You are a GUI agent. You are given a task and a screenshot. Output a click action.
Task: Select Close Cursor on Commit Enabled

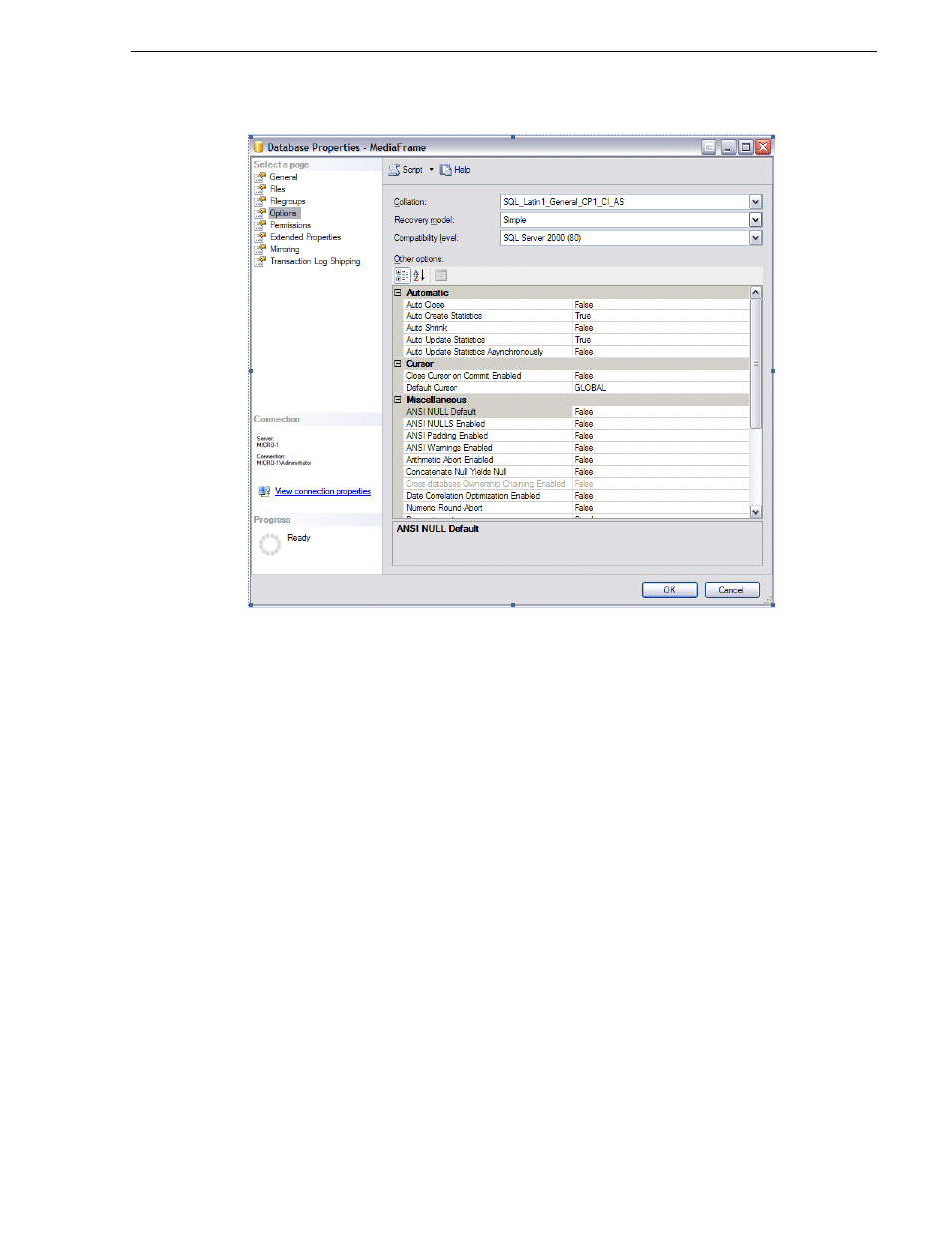tap(577, 376)
